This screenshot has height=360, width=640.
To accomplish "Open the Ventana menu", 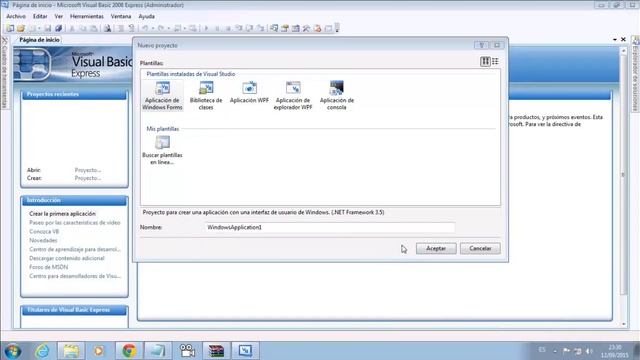I will coord(121,16).
